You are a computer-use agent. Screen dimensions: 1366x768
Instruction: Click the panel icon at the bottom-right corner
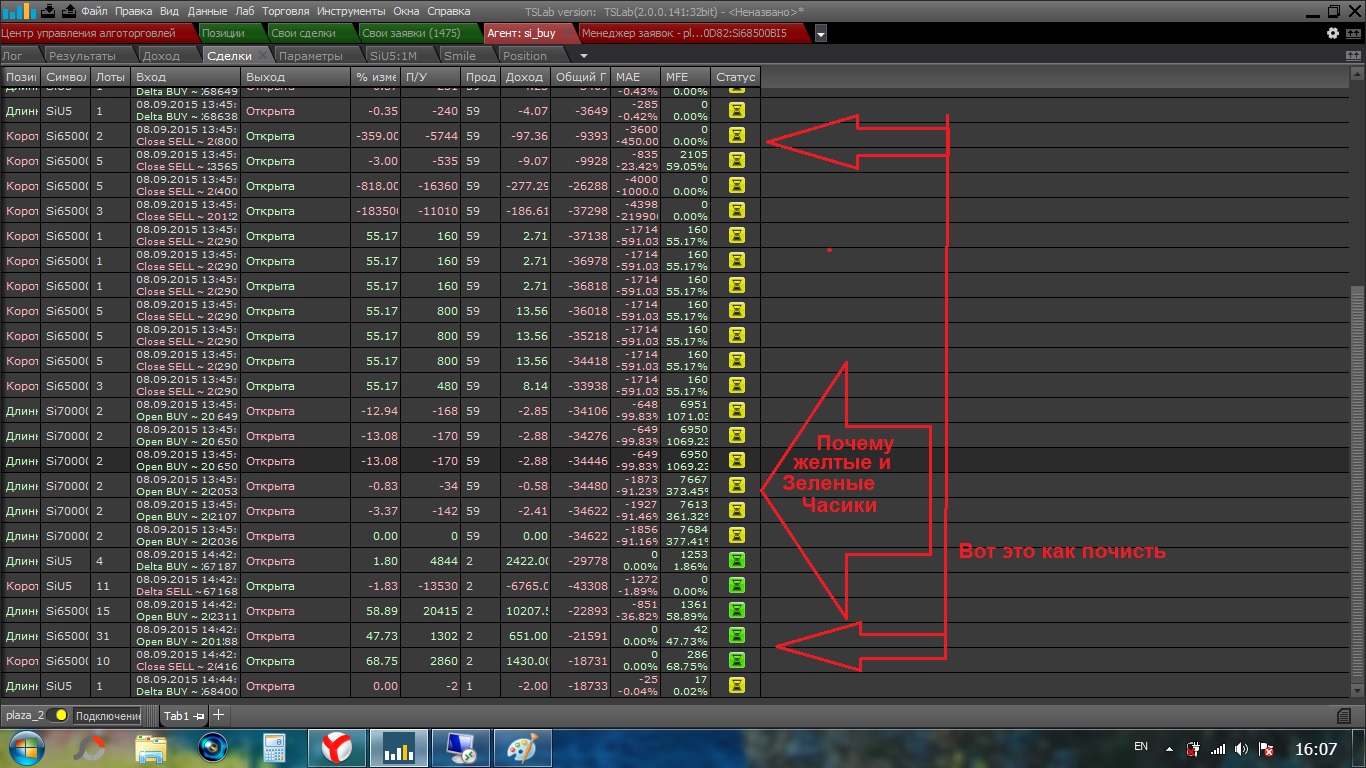coord(1345,716)
